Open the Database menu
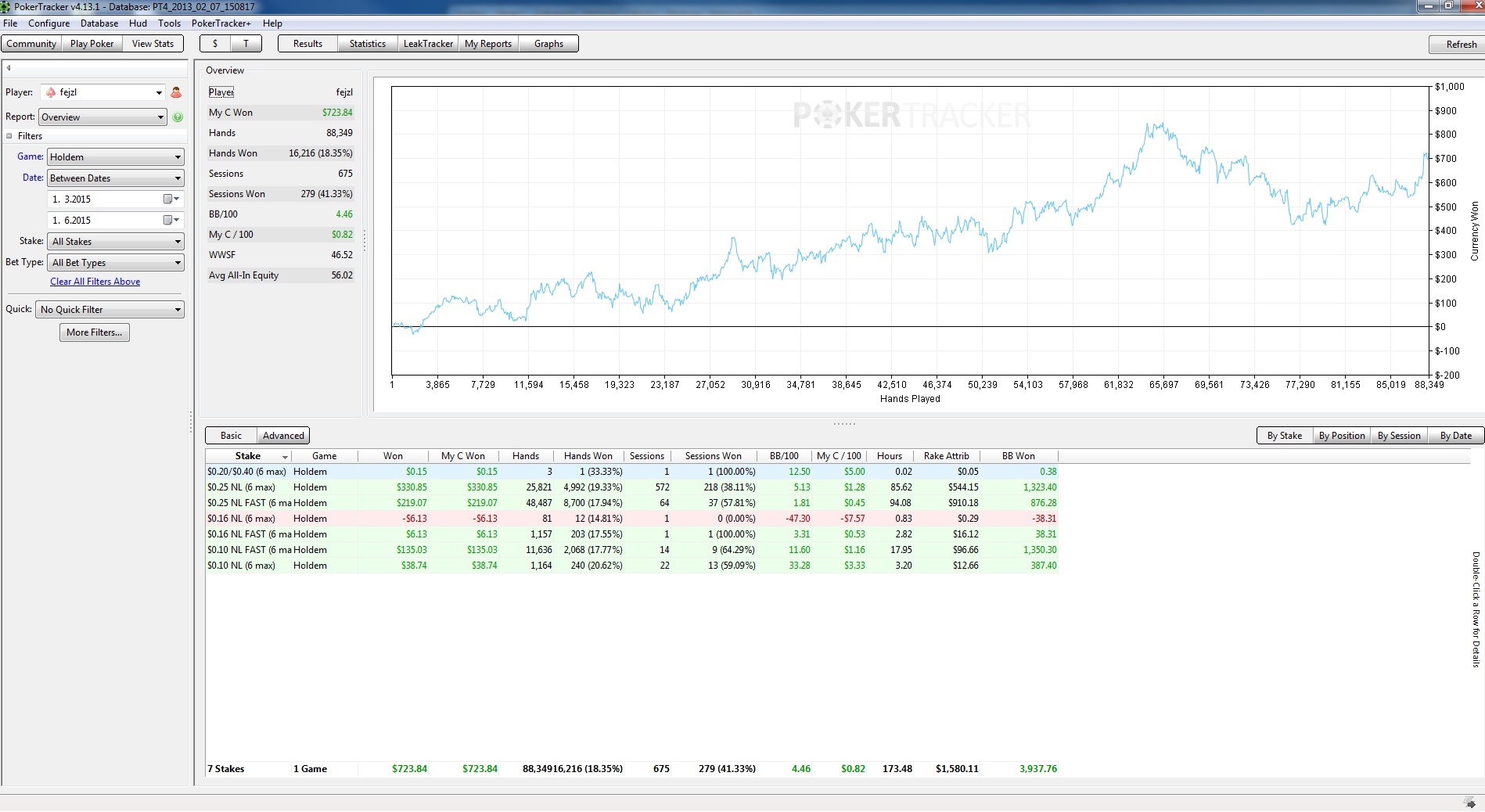Viewport: 1485px width, 812px height. [99, 23]
